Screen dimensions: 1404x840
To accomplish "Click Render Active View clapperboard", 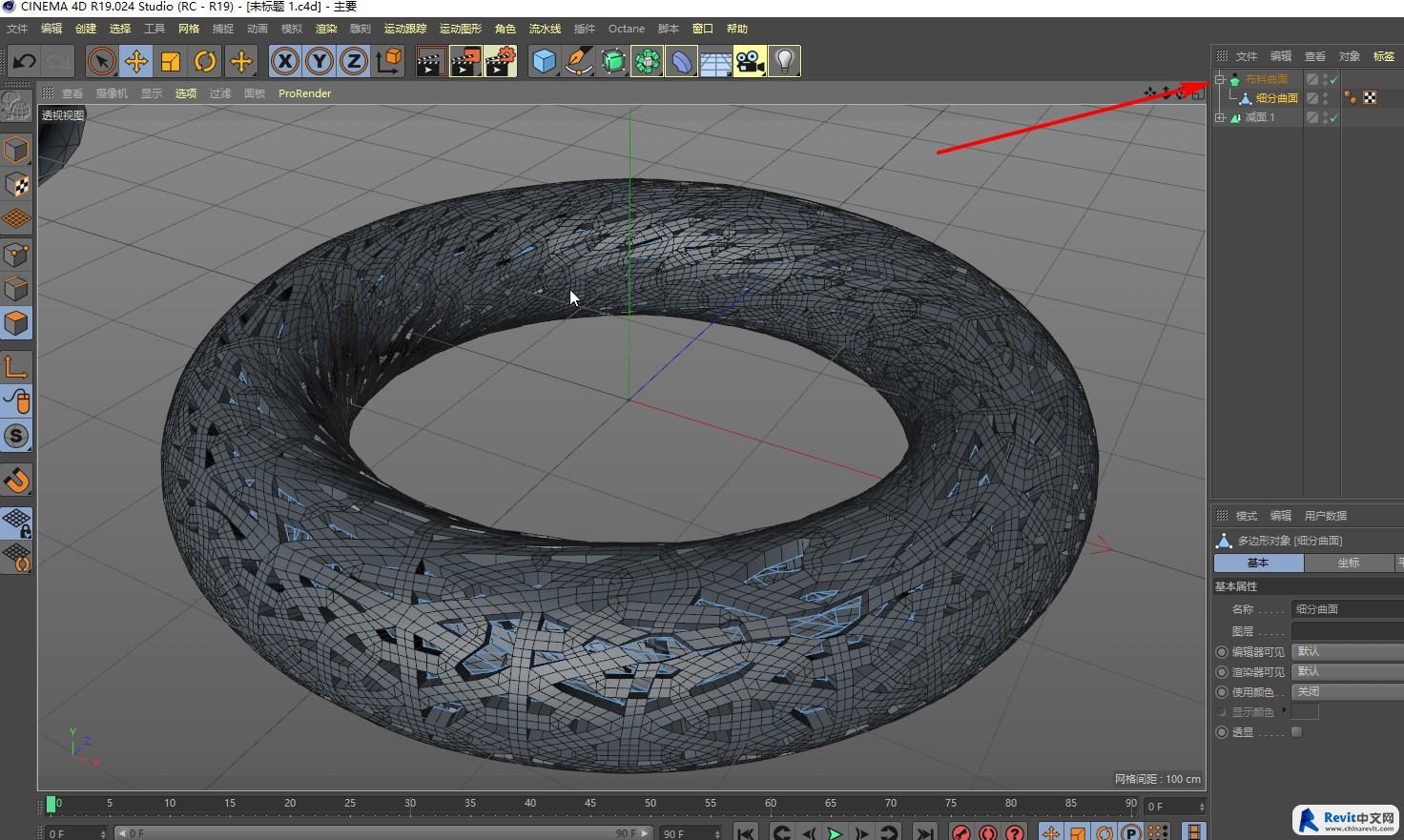I will 430,61.
